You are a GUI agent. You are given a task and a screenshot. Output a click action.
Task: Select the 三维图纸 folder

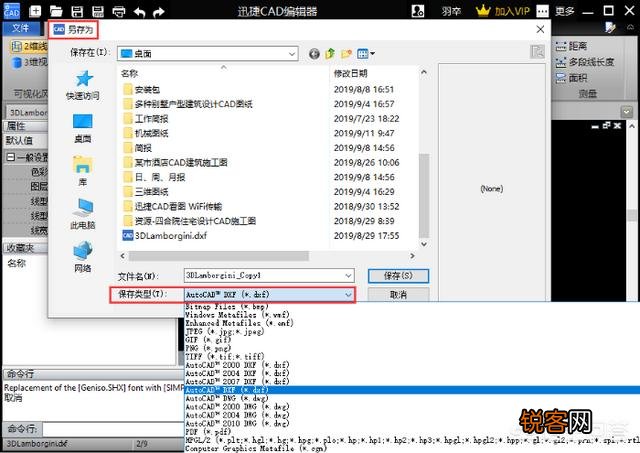(145, 192)
